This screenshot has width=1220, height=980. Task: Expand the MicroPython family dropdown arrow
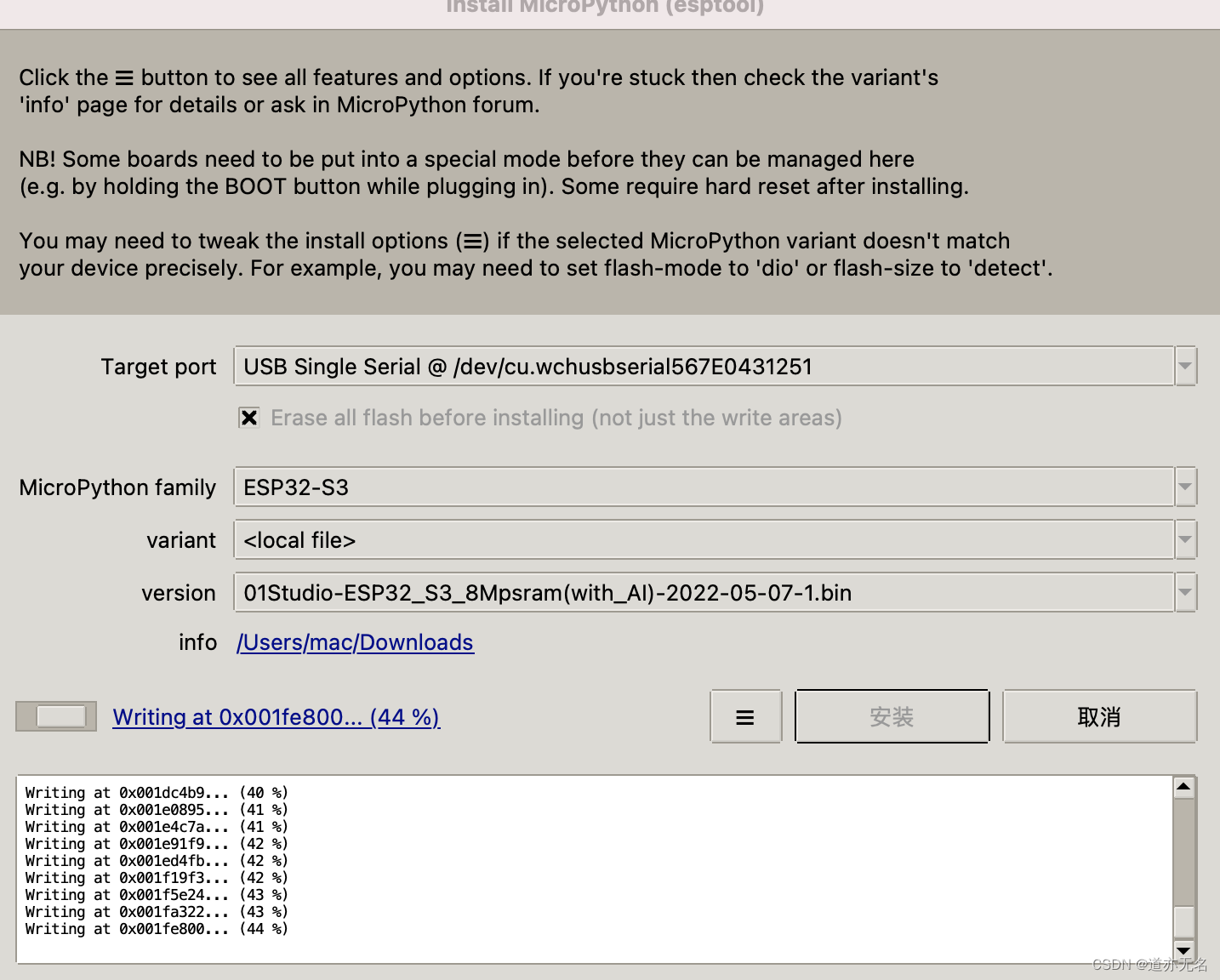click(1185, 487)
